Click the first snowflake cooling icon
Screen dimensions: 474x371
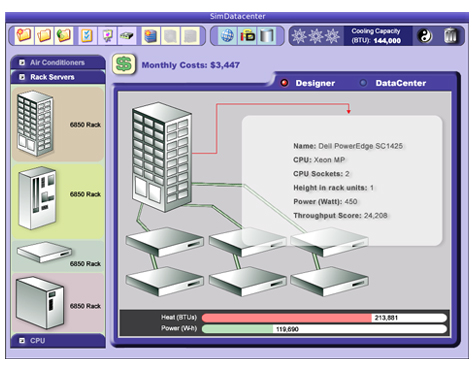(299, 36)
